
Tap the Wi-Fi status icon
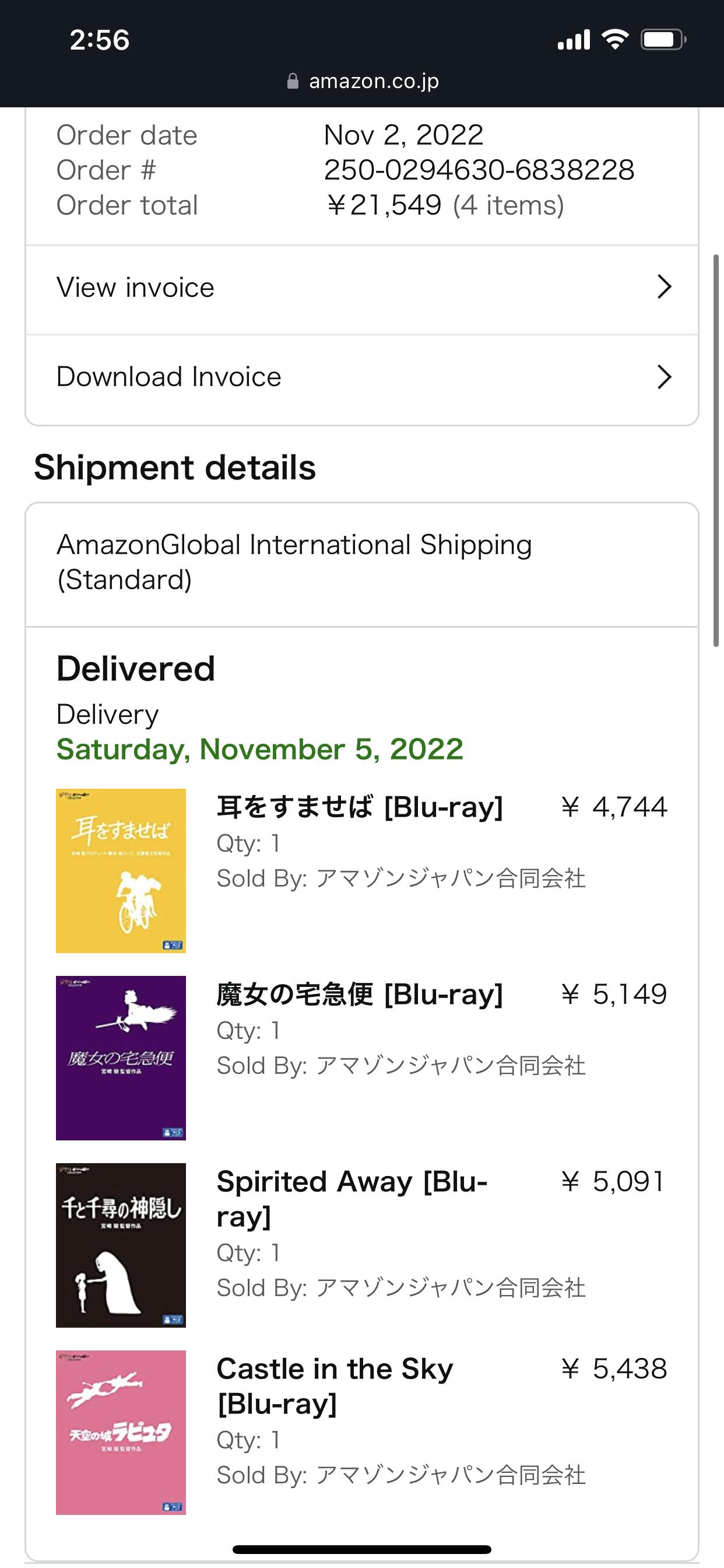click(614, 40)
